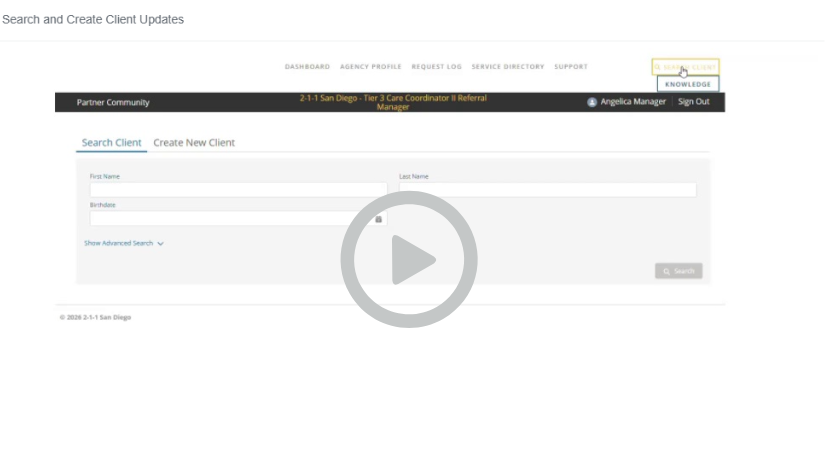Click the Angelica Manager user name
The width and height of the screenshot is (832, 475).
pyautogui.click(x=633, y=101)
